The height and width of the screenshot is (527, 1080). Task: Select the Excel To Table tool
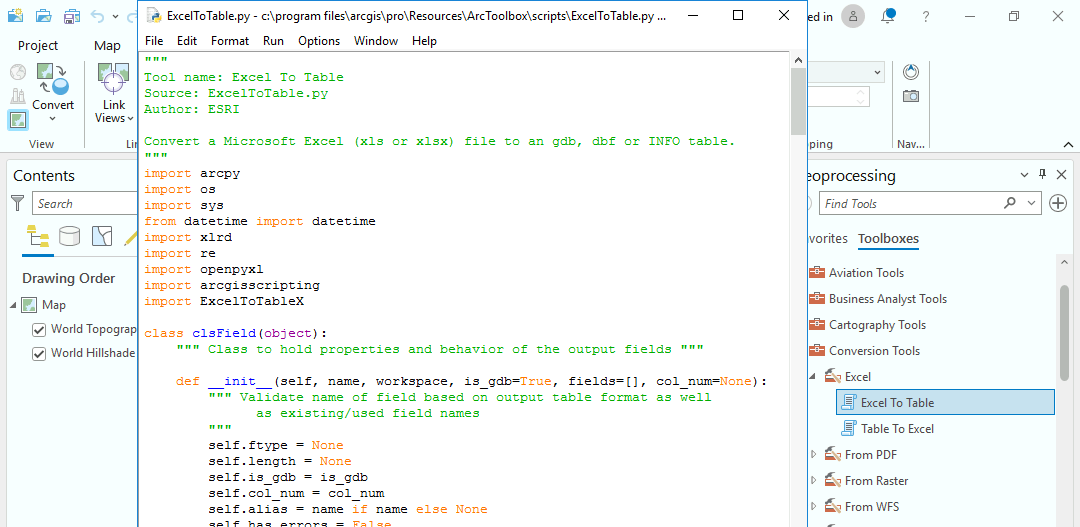945,402
